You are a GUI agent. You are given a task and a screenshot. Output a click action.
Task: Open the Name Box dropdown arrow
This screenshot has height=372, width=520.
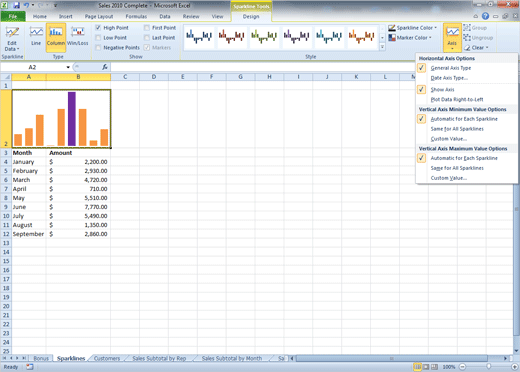click(x=68, y=67)
